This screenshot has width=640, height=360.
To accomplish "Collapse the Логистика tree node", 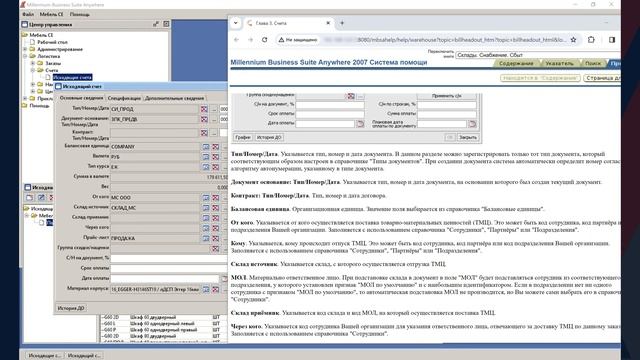I will 25,56.
